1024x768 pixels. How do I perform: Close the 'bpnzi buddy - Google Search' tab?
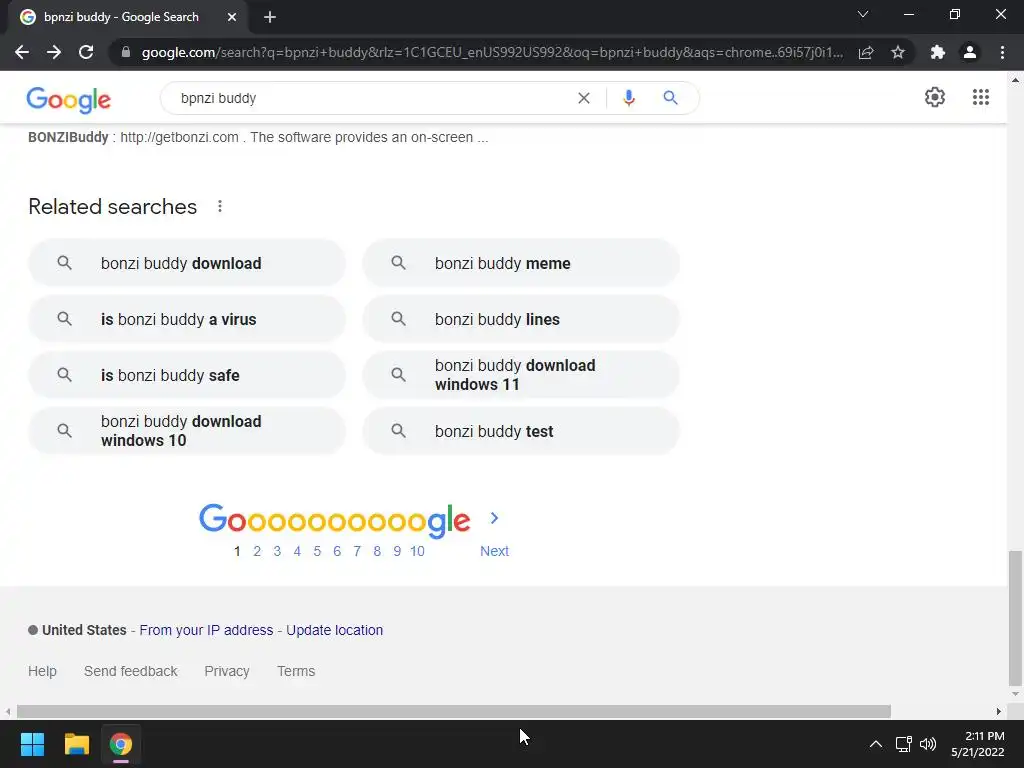pyautogui.click(x=232, y=17)
